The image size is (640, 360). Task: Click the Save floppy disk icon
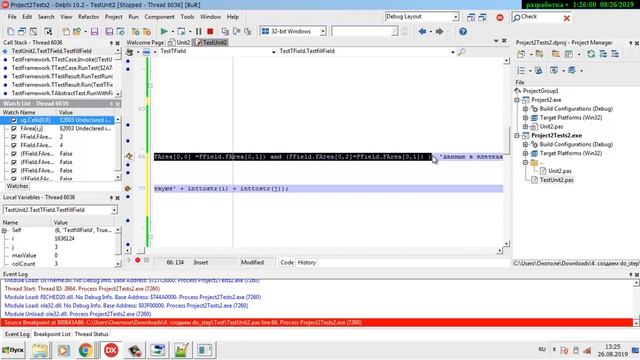[94, 31]
